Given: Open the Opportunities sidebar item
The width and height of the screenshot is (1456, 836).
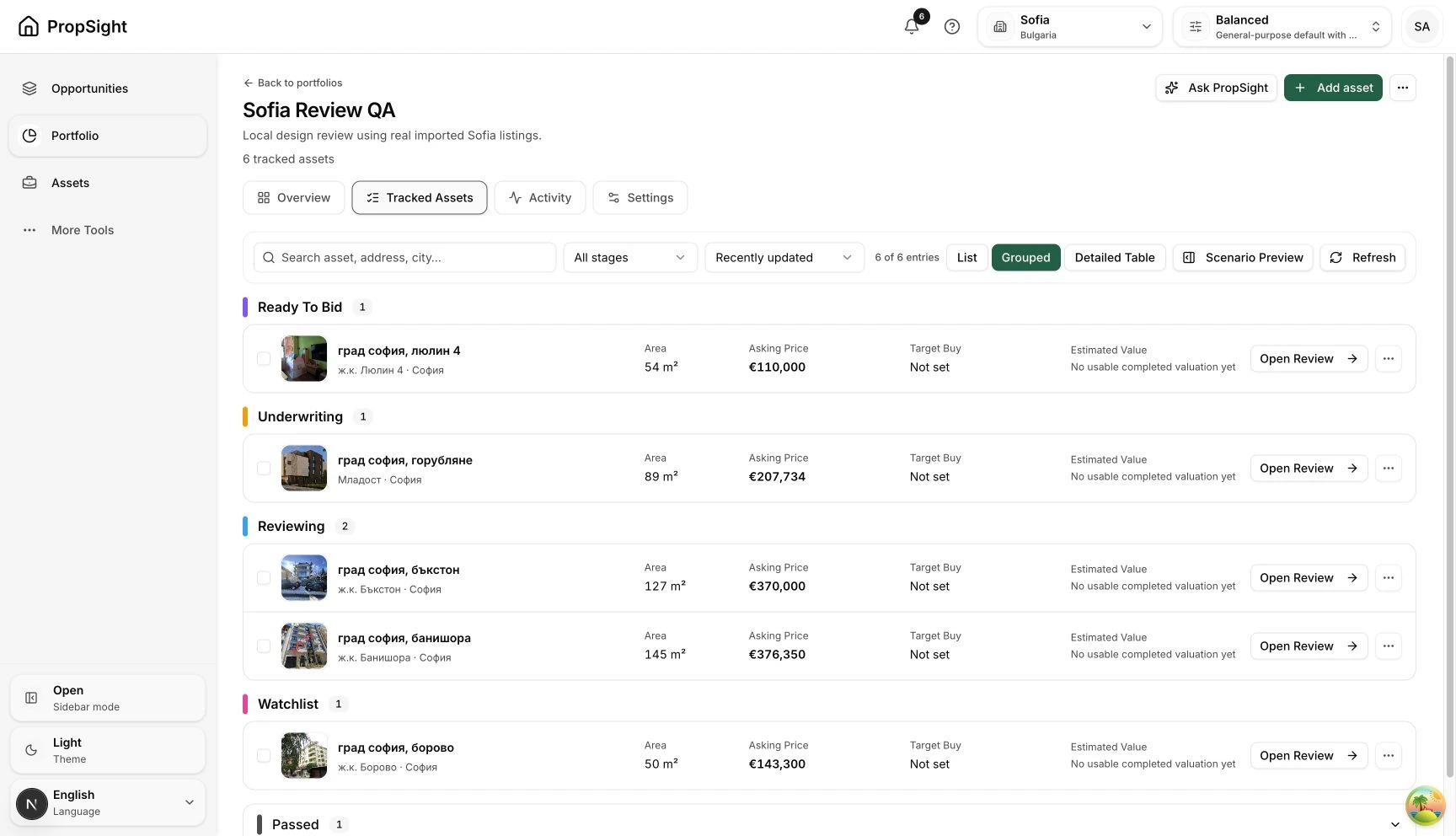Looking at the screenshot, I should (108, 88).
